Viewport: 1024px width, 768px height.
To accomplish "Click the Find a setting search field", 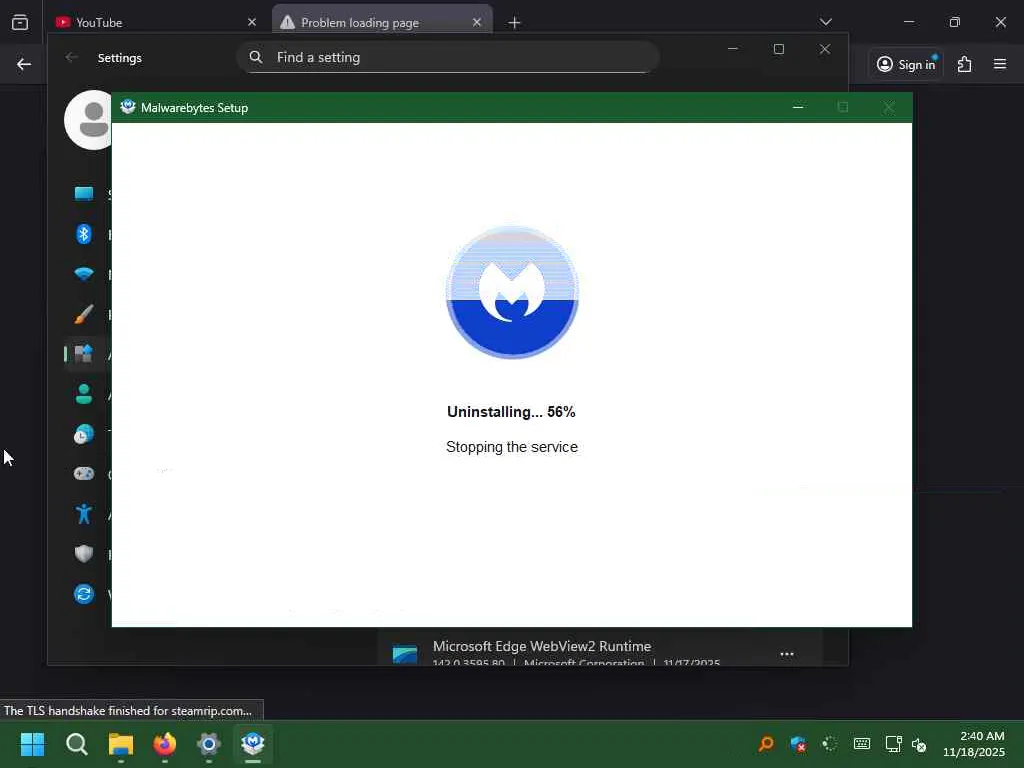I will [x=447, y=57].
